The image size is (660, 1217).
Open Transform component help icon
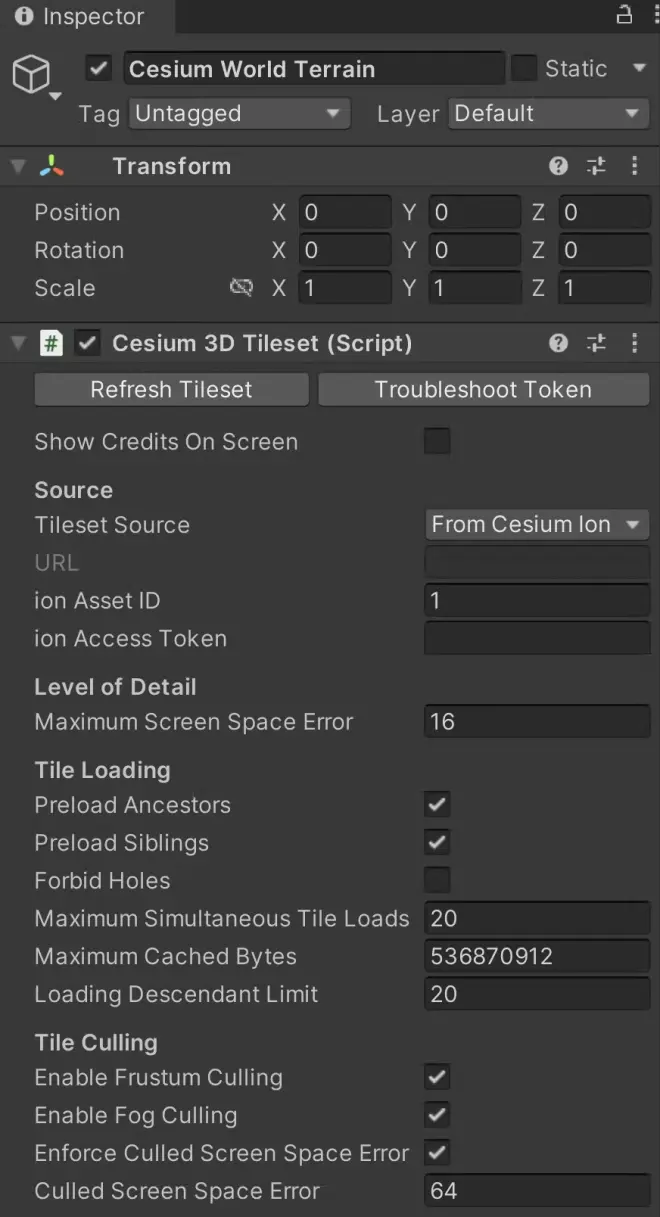[559, 167]
